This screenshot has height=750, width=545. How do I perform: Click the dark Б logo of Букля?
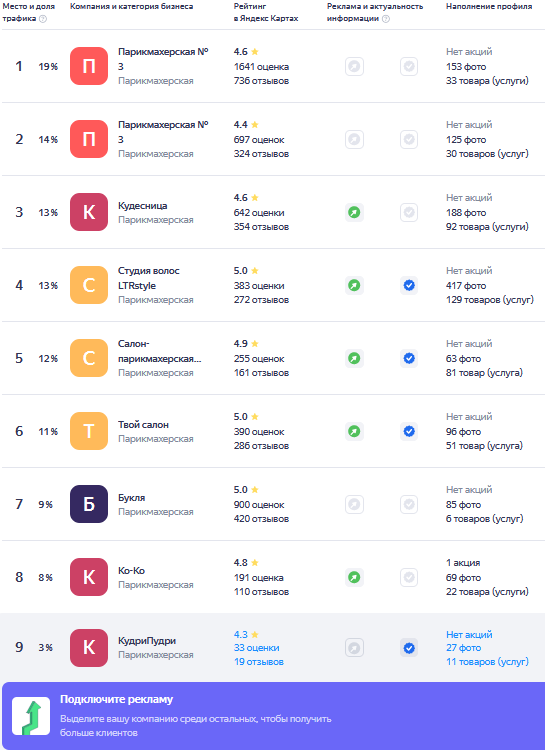(x=89, y=504)
